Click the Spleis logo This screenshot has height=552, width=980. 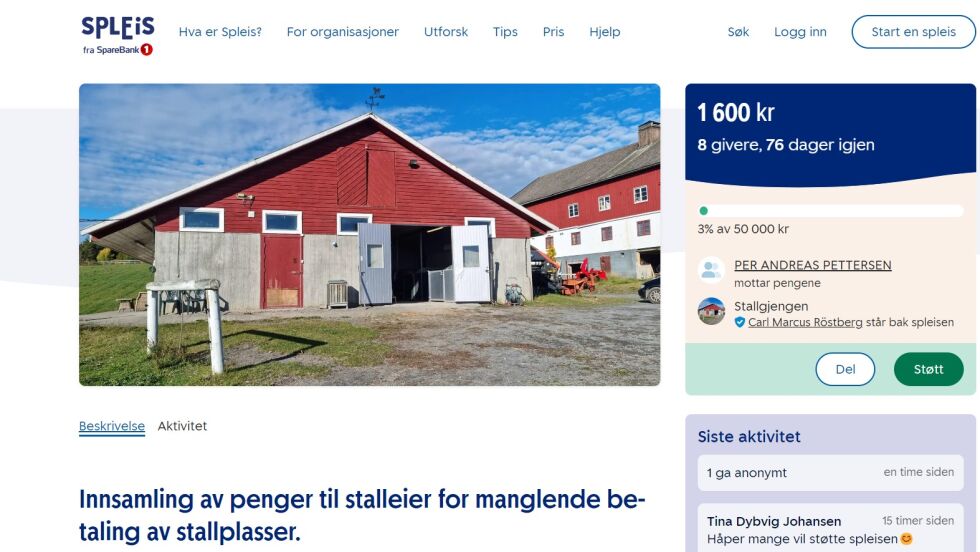point(118,36)
